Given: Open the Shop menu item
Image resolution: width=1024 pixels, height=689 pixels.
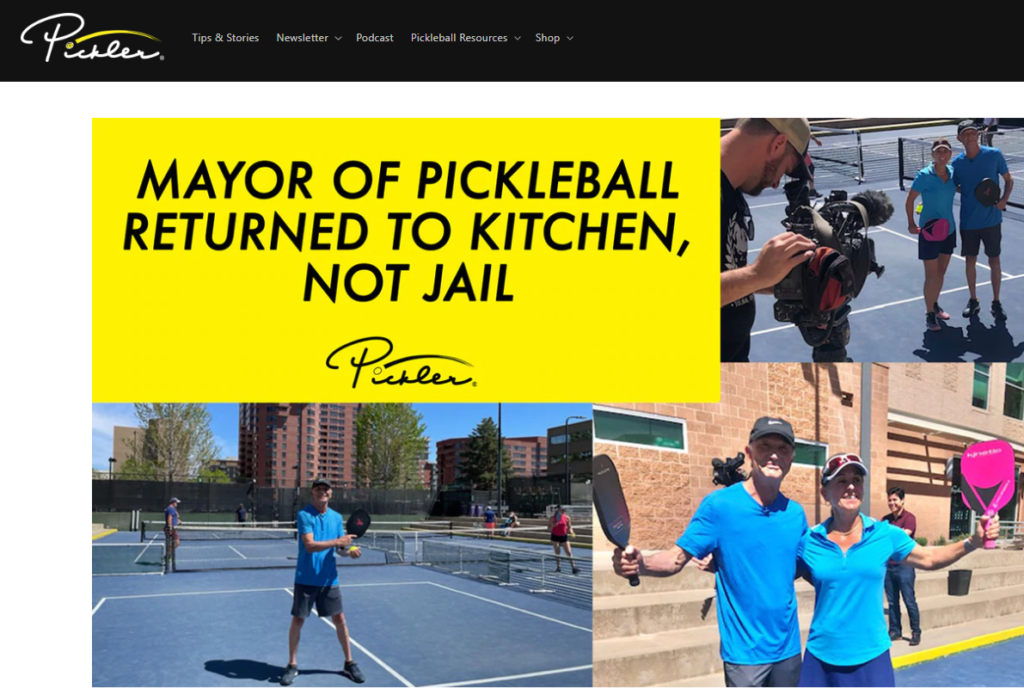Looking at the screenshot, I should (547, 38).
